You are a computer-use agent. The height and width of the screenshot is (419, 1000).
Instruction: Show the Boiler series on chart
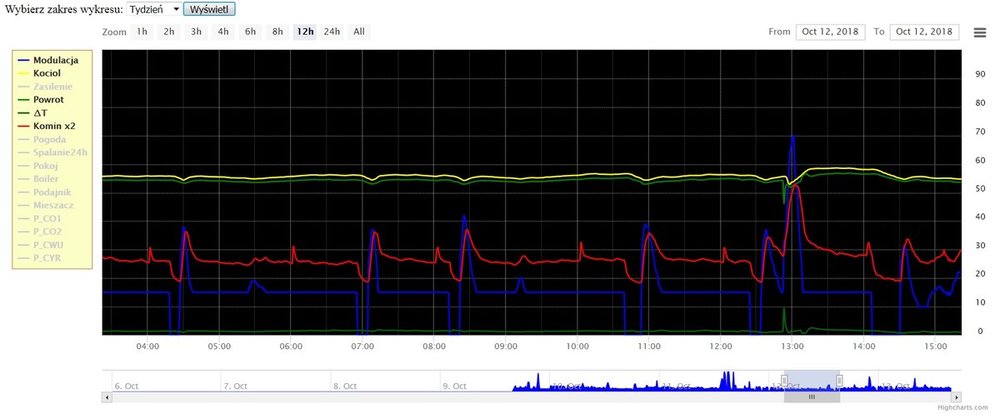[x=47, y=179]
